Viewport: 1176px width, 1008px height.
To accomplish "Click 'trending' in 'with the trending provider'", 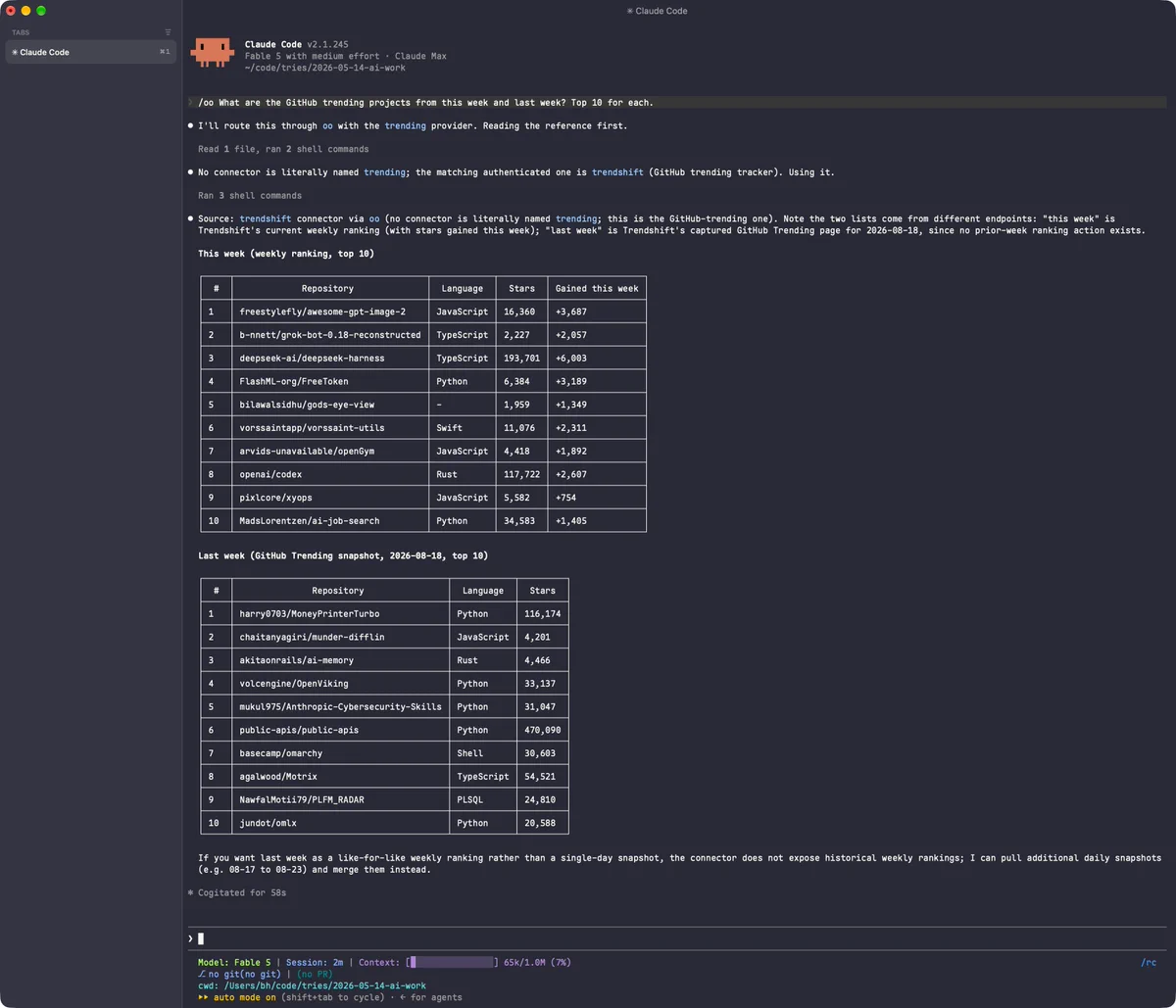I will click(405, 125).
